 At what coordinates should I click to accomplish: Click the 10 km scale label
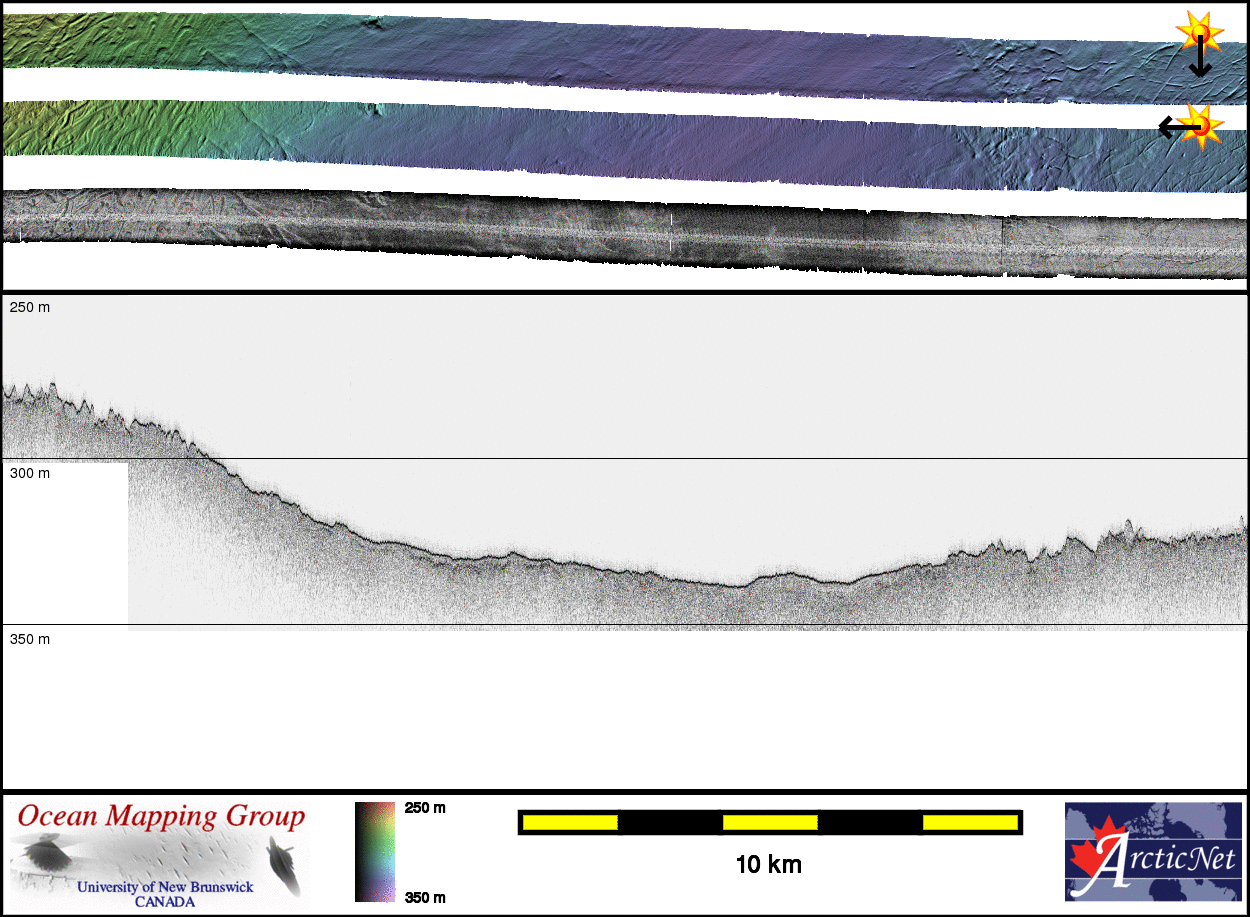pos(768,865)
